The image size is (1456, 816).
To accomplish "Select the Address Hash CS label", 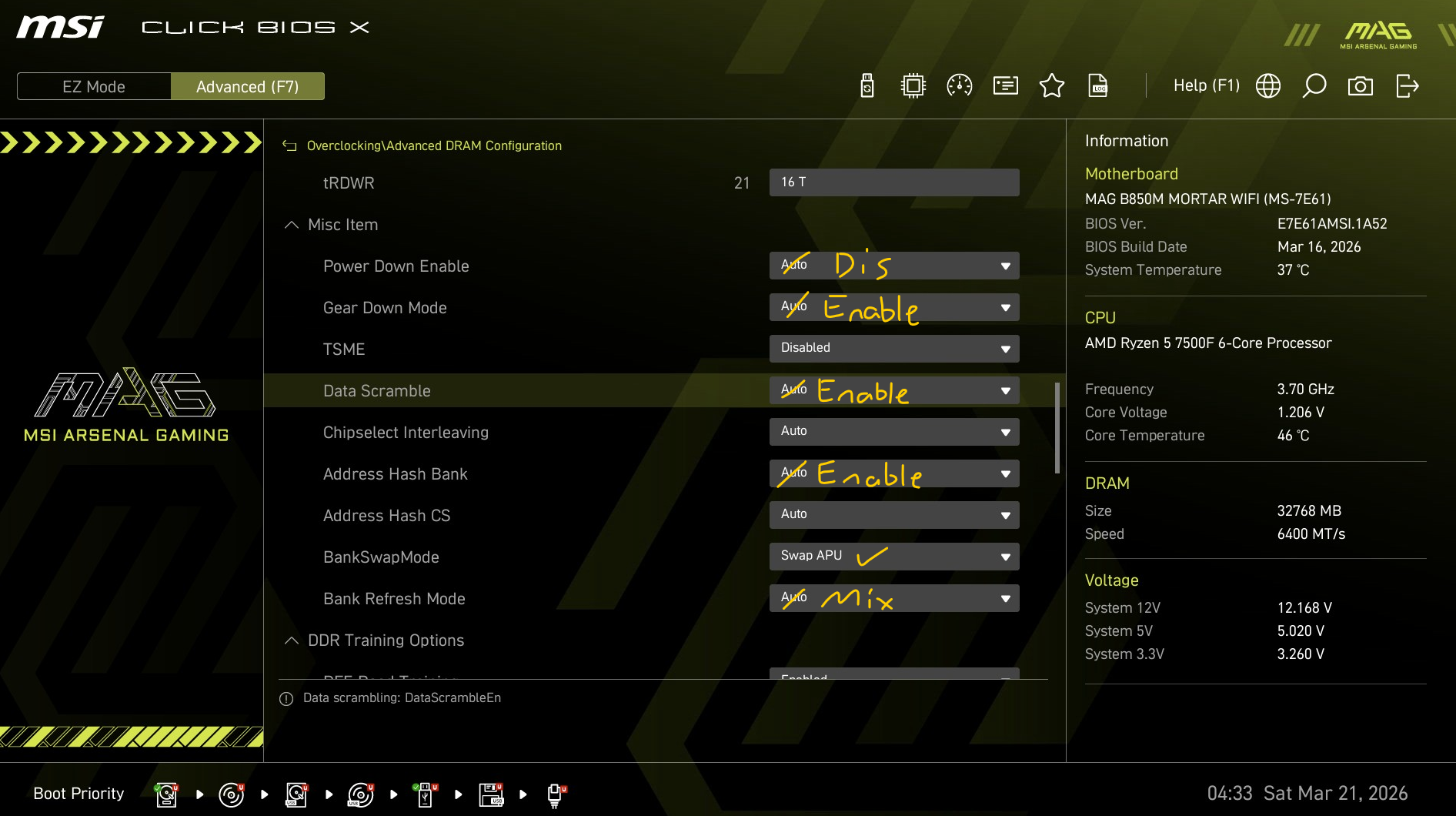I will click(387, 516).
